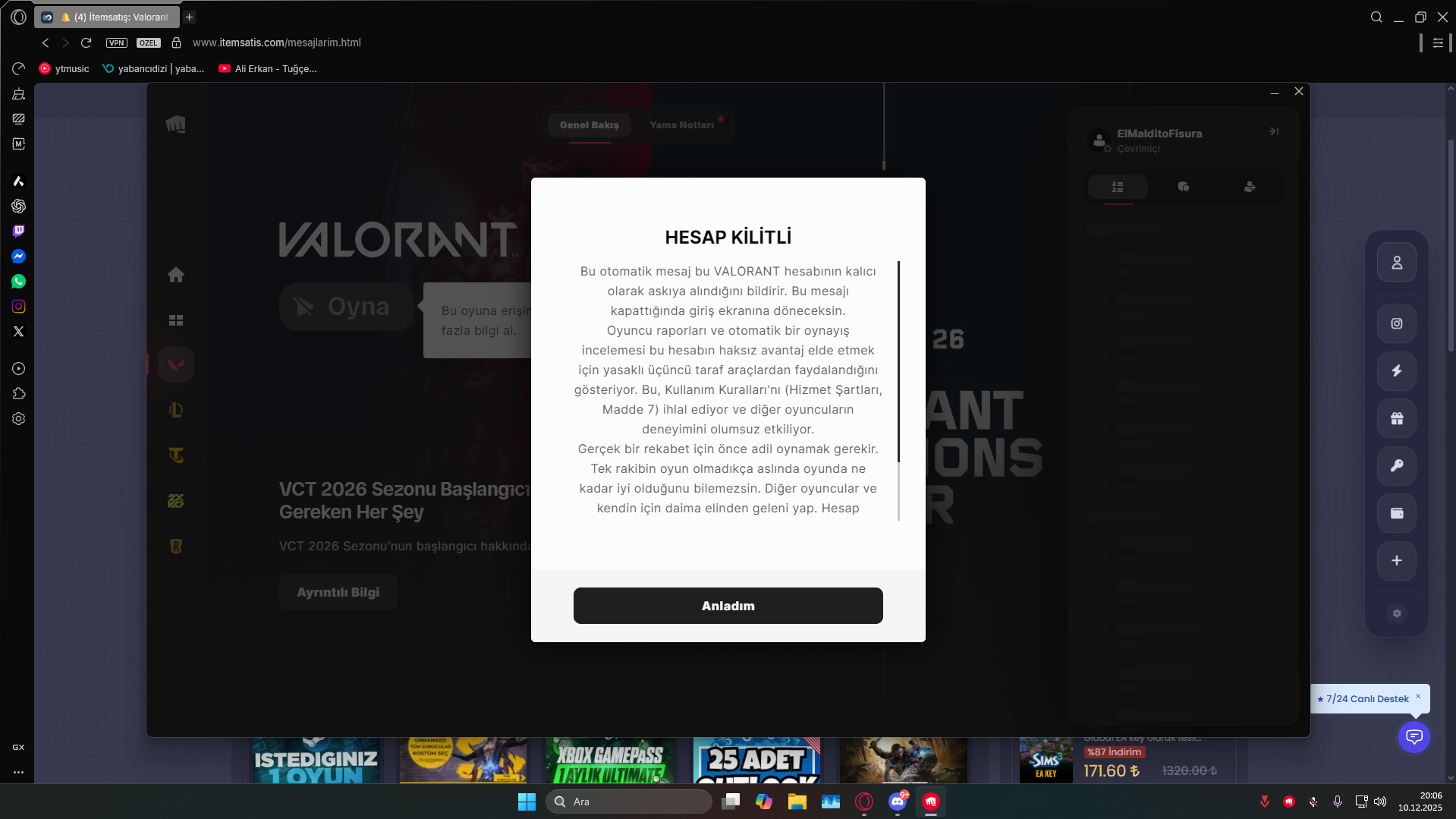Viewport: 1456px width, 819px height.
Task: Open the Messenger sidebar panel
Action: pos(18,257)
